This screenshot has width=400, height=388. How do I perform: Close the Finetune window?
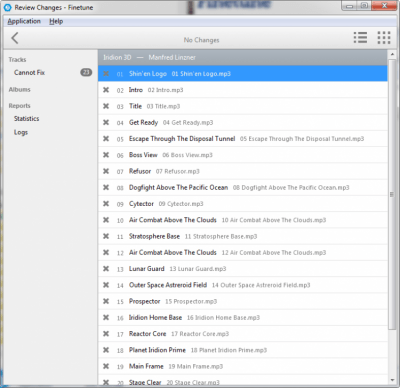click(x=384, y=5)
